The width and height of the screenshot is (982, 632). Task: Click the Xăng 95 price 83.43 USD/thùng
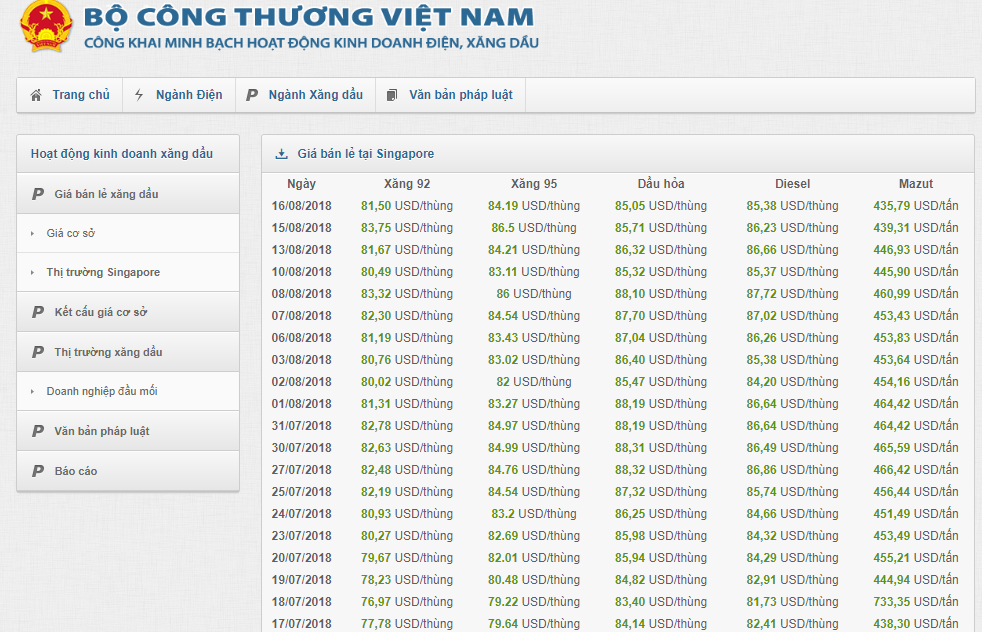click(534, 338)
